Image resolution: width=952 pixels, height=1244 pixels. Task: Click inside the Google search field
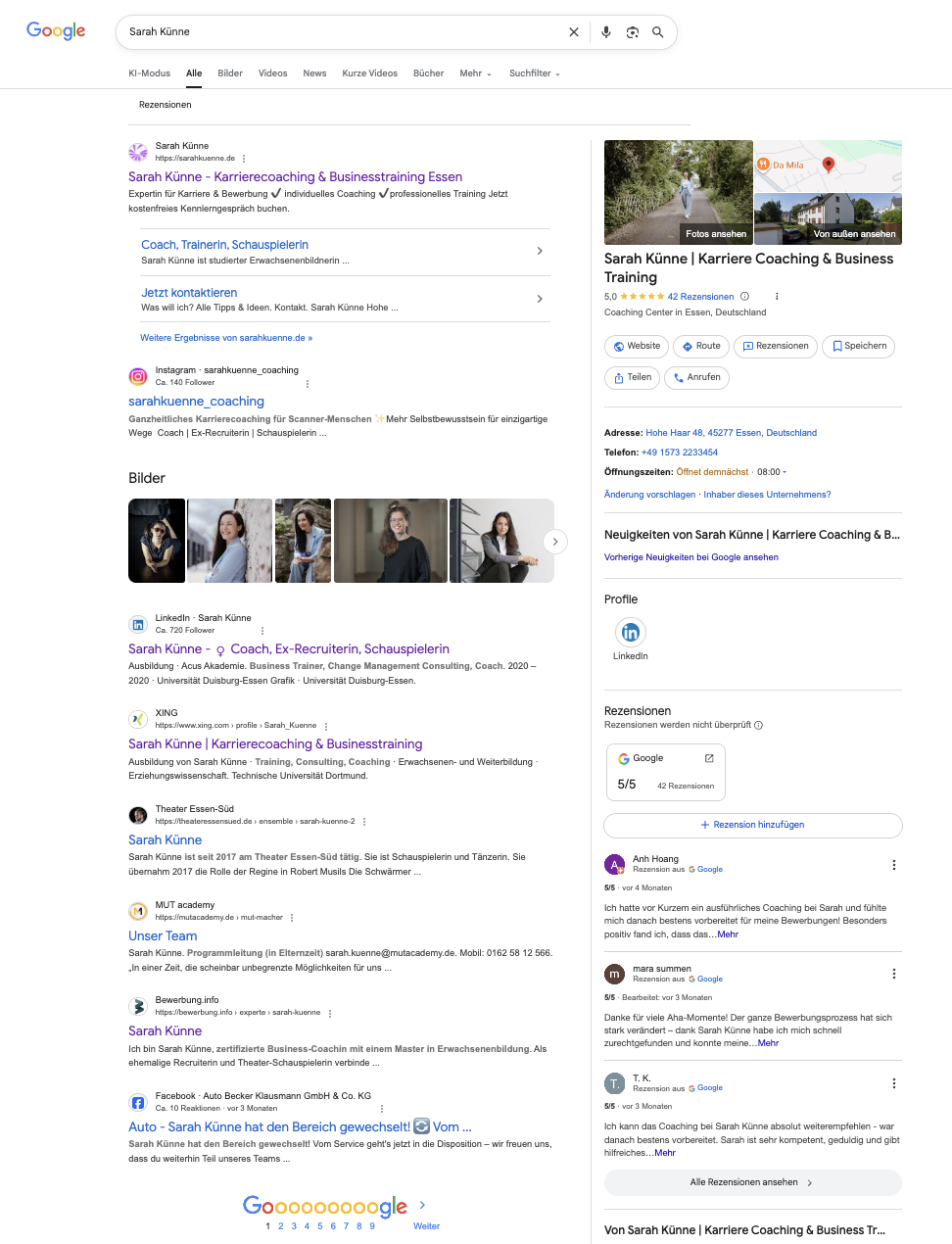point(343,32)
